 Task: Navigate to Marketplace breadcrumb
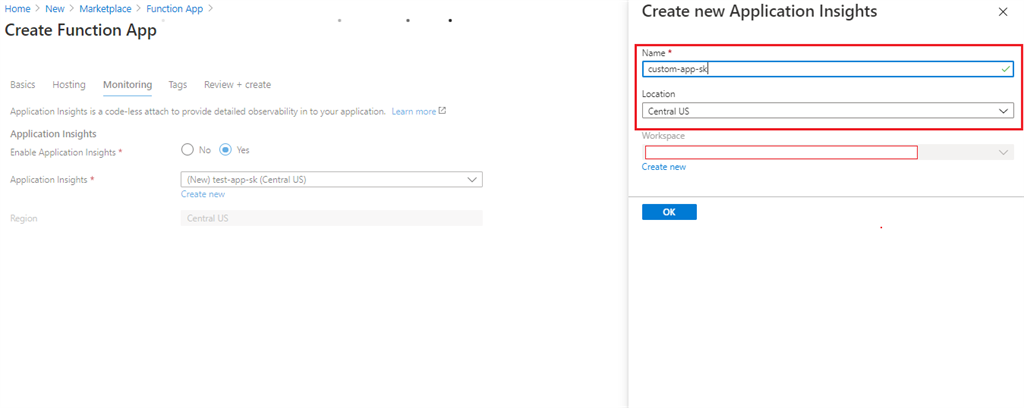(106, 9)
